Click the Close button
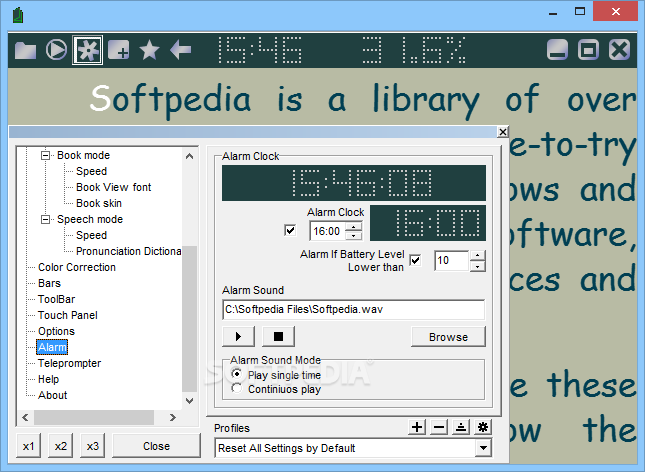 point(156,446)
